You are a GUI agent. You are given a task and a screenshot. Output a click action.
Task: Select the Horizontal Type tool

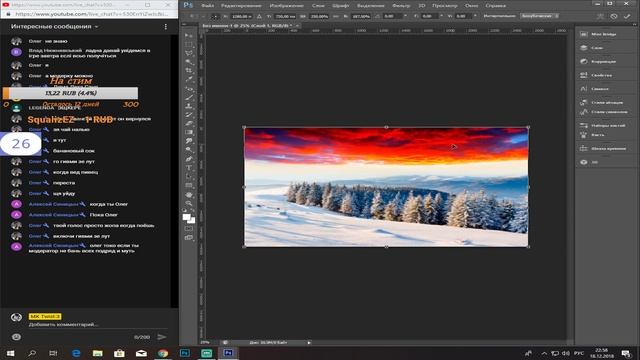point(189,168)
